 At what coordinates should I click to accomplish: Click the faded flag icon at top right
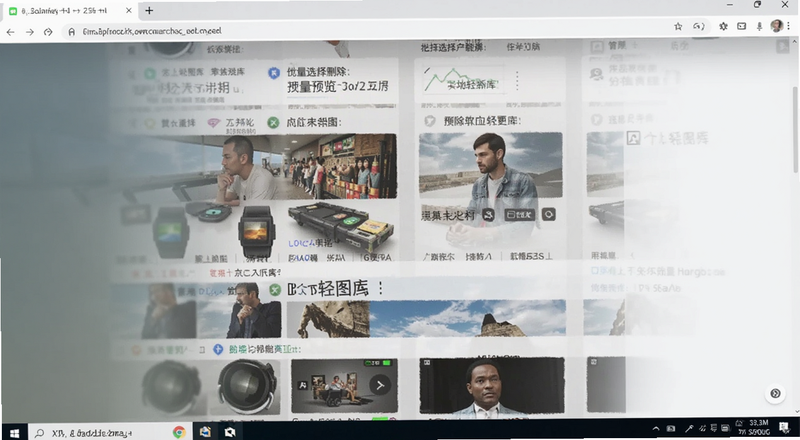pos(782,46)
